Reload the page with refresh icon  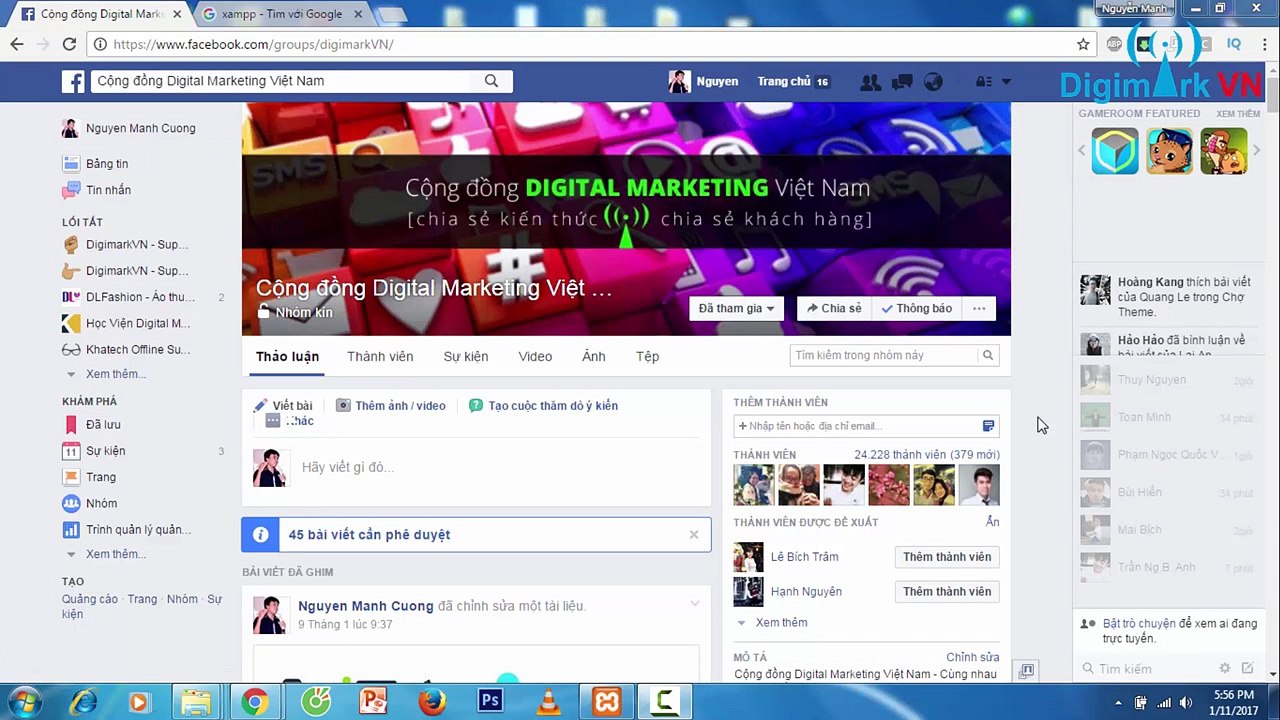(69, 44)
